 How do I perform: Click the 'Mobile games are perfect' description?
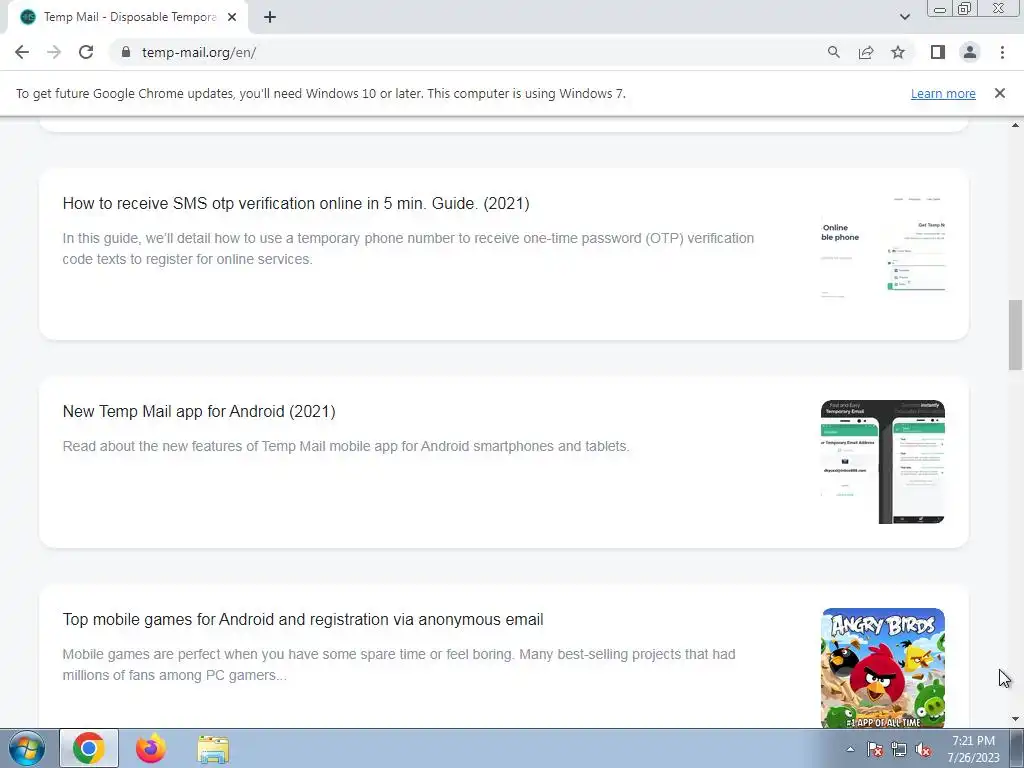[x=399, y=664]
